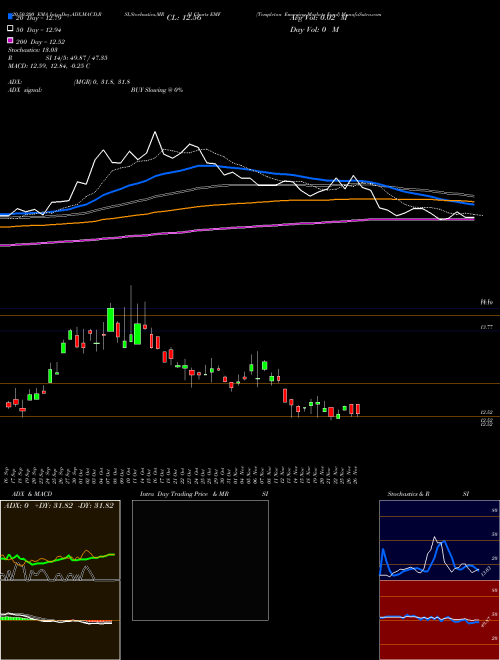The width and height of the screenshot is (500, 660).
Task: Click the 'ADX signal:' label
Action: click(25, 90)
